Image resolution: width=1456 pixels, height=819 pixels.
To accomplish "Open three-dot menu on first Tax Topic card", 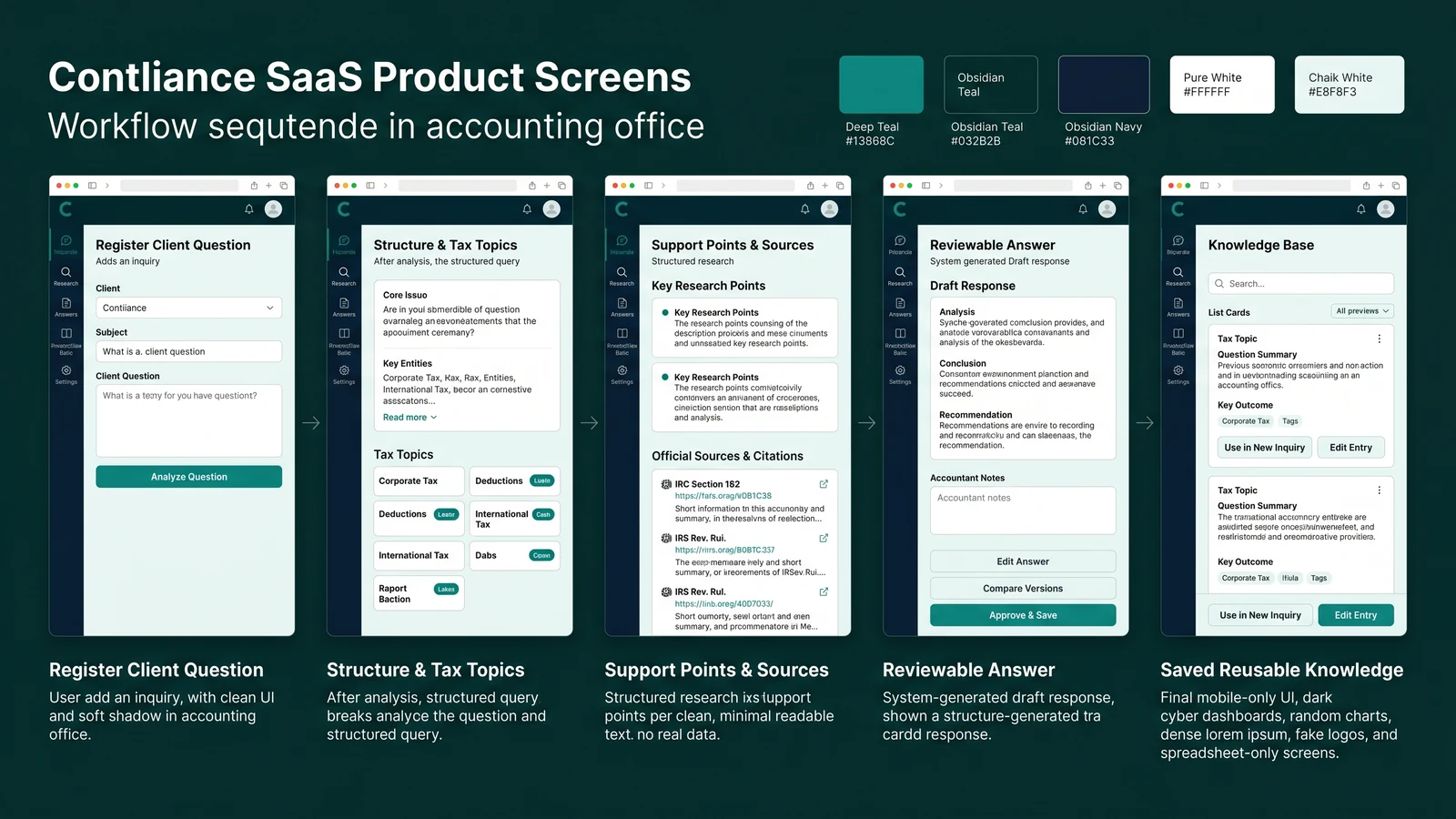I will 1380,339.
